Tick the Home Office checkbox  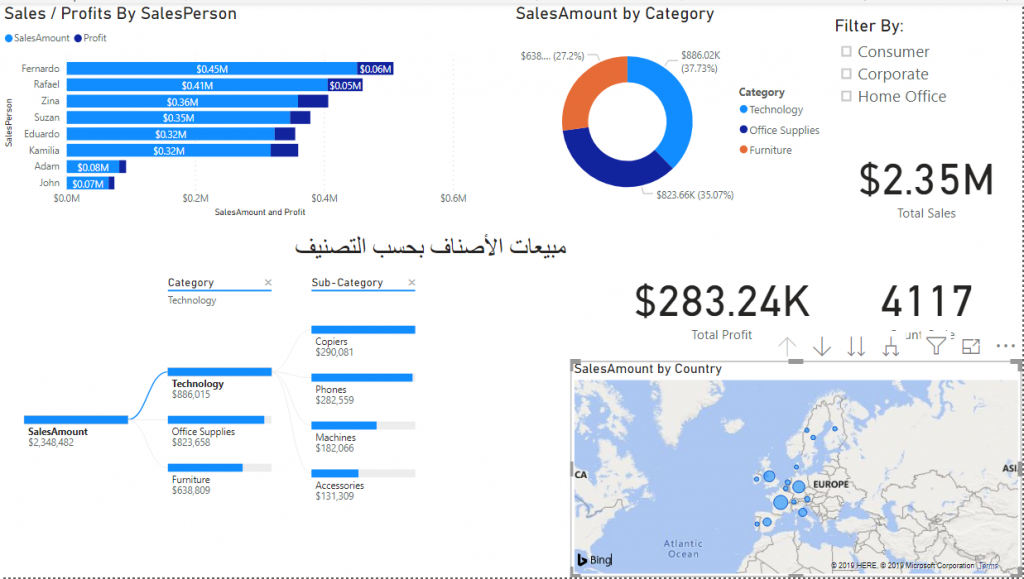[x=847, y=96]
